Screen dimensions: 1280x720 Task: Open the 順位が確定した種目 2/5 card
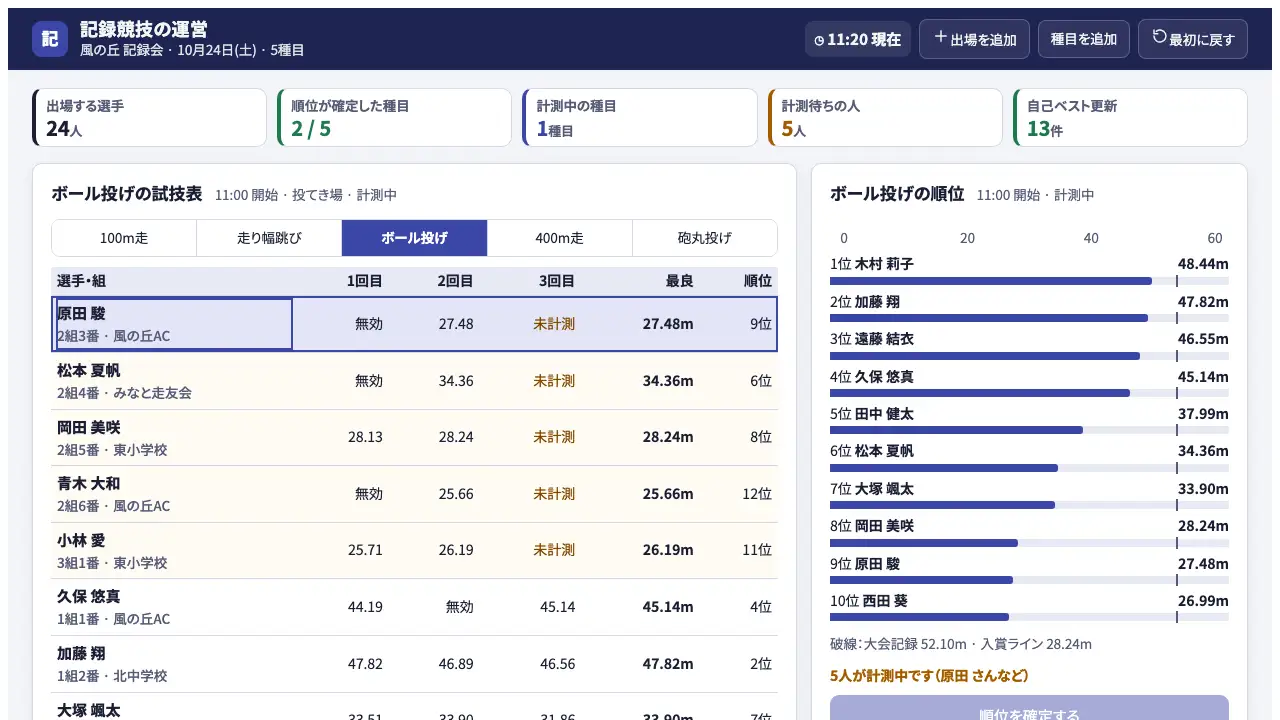(394, 117)
